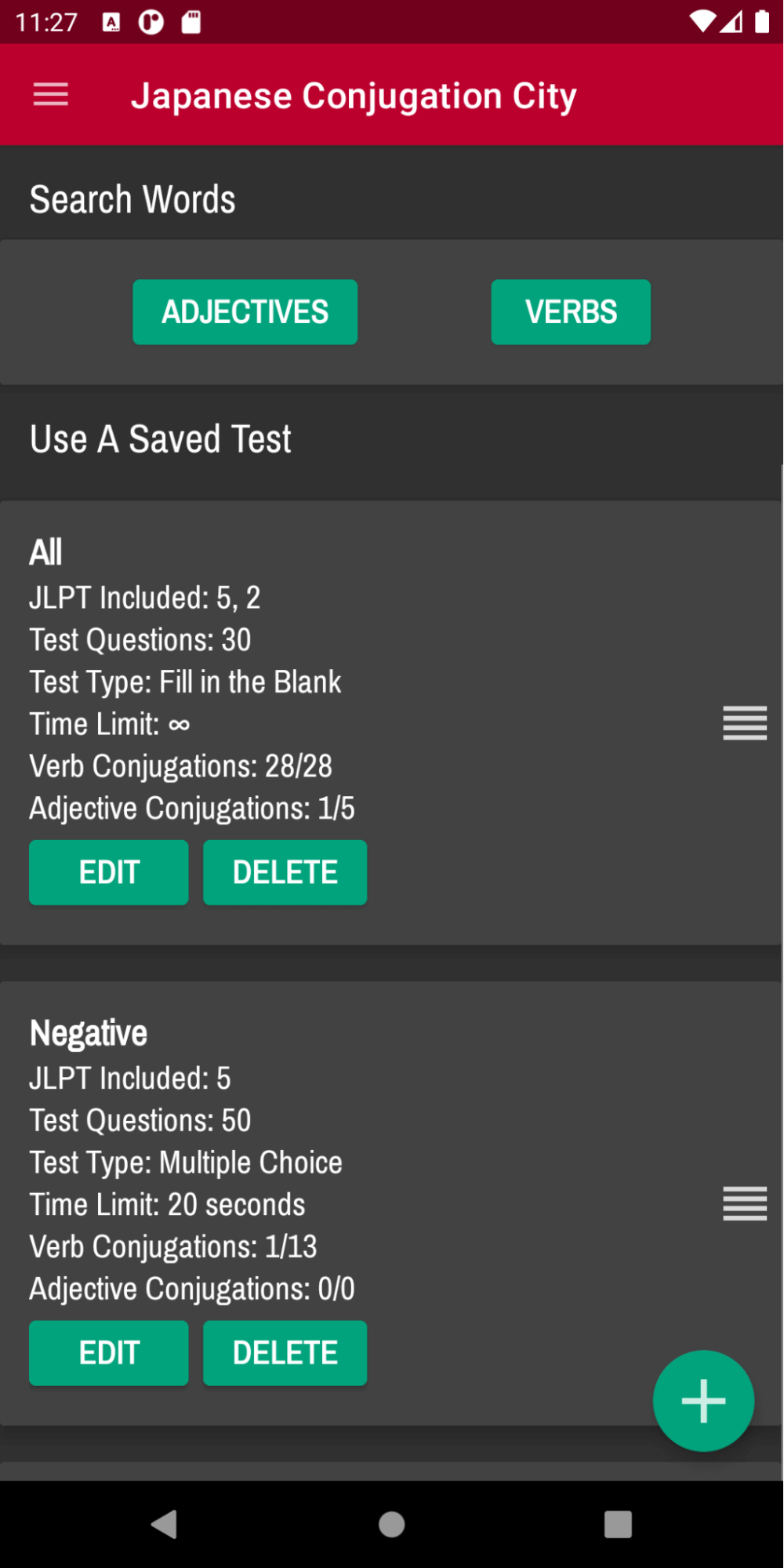Click the drag handle on the Negative test card
The image size is (784, 1568).
(x=743, y=1204)
